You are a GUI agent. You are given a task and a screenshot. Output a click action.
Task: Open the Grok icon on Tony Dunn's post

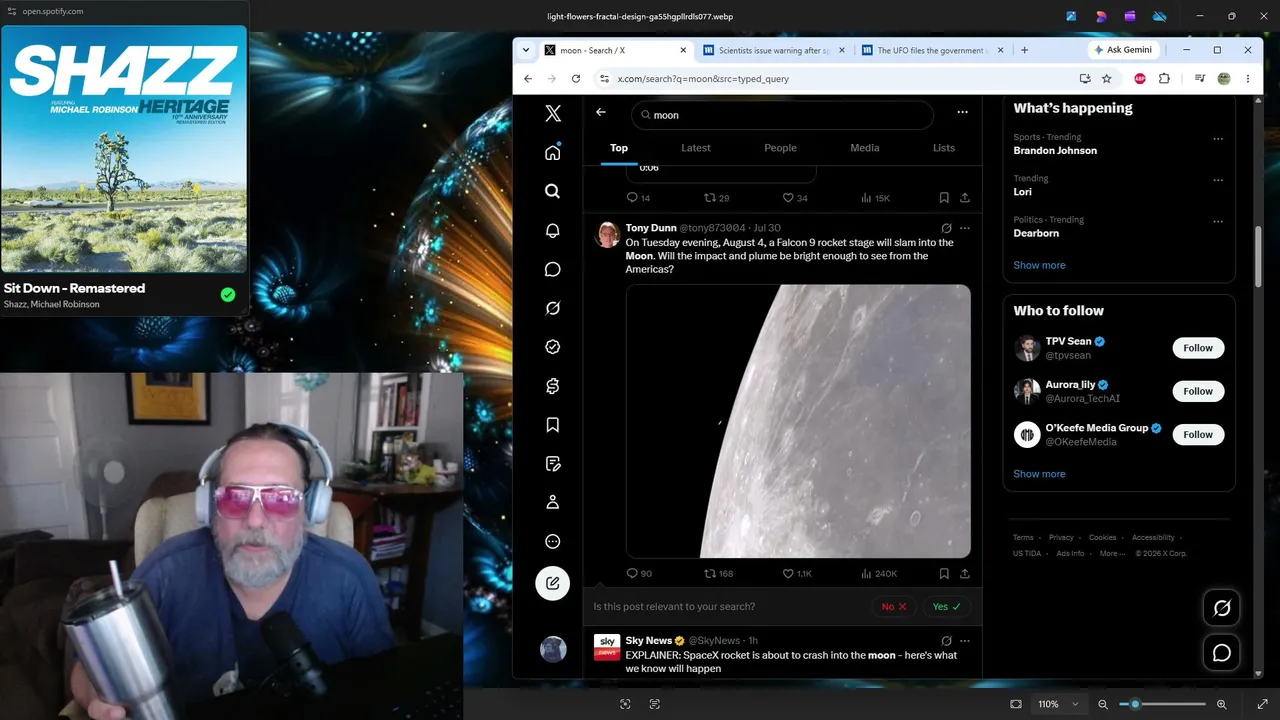[946, 228]
